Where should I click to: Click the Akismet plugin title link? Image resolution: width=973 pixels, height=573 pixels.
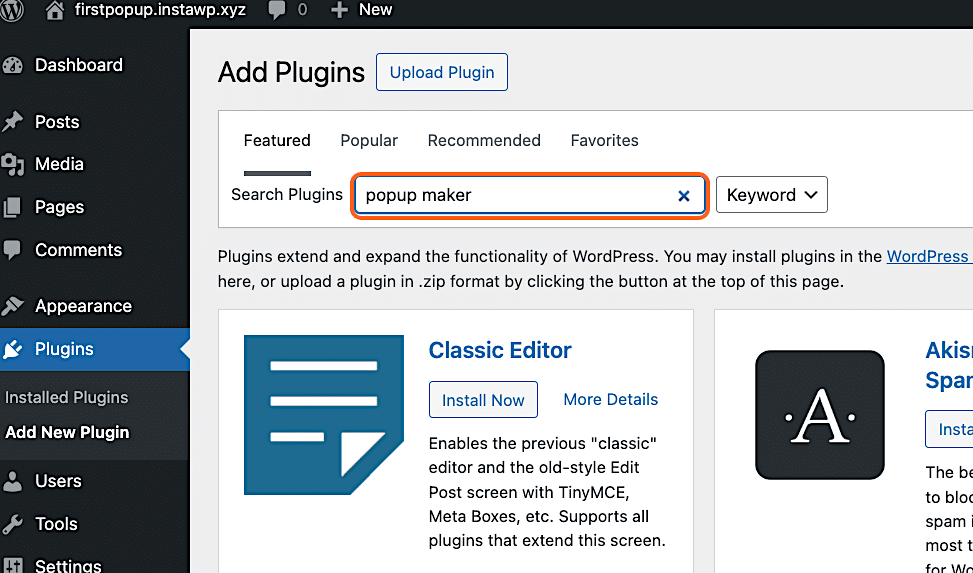949,365
